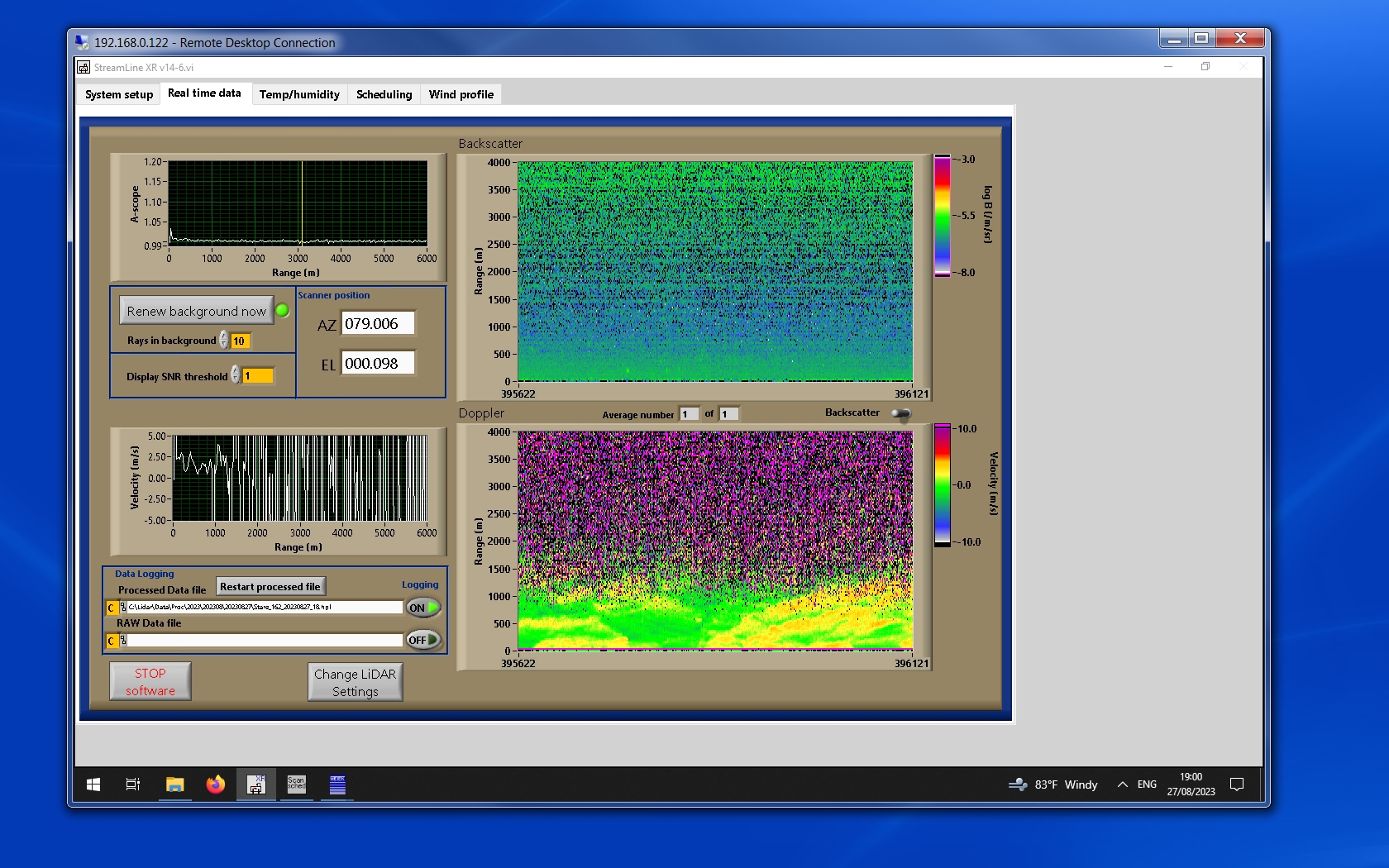Viewport: 1389px width, 868px height.
Task: Switch to the Wind profile tab
Action: 461,94
